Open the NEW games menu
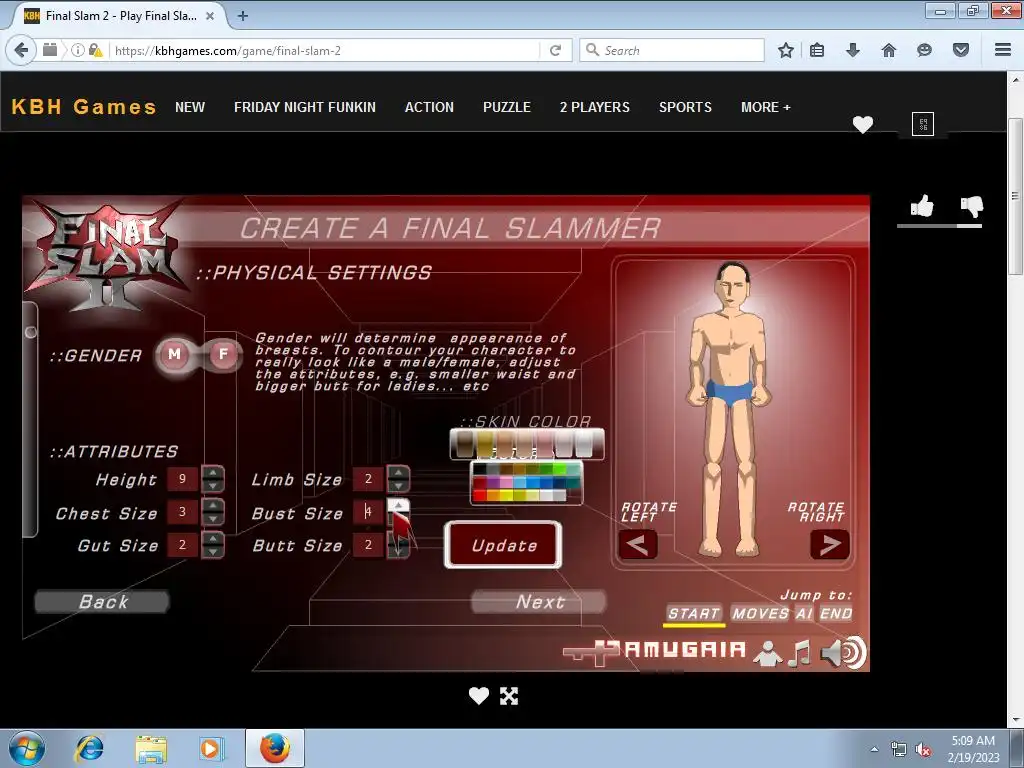Image resolution: width=1024 pixels, height=768 pixels. [x=190, y=107]
